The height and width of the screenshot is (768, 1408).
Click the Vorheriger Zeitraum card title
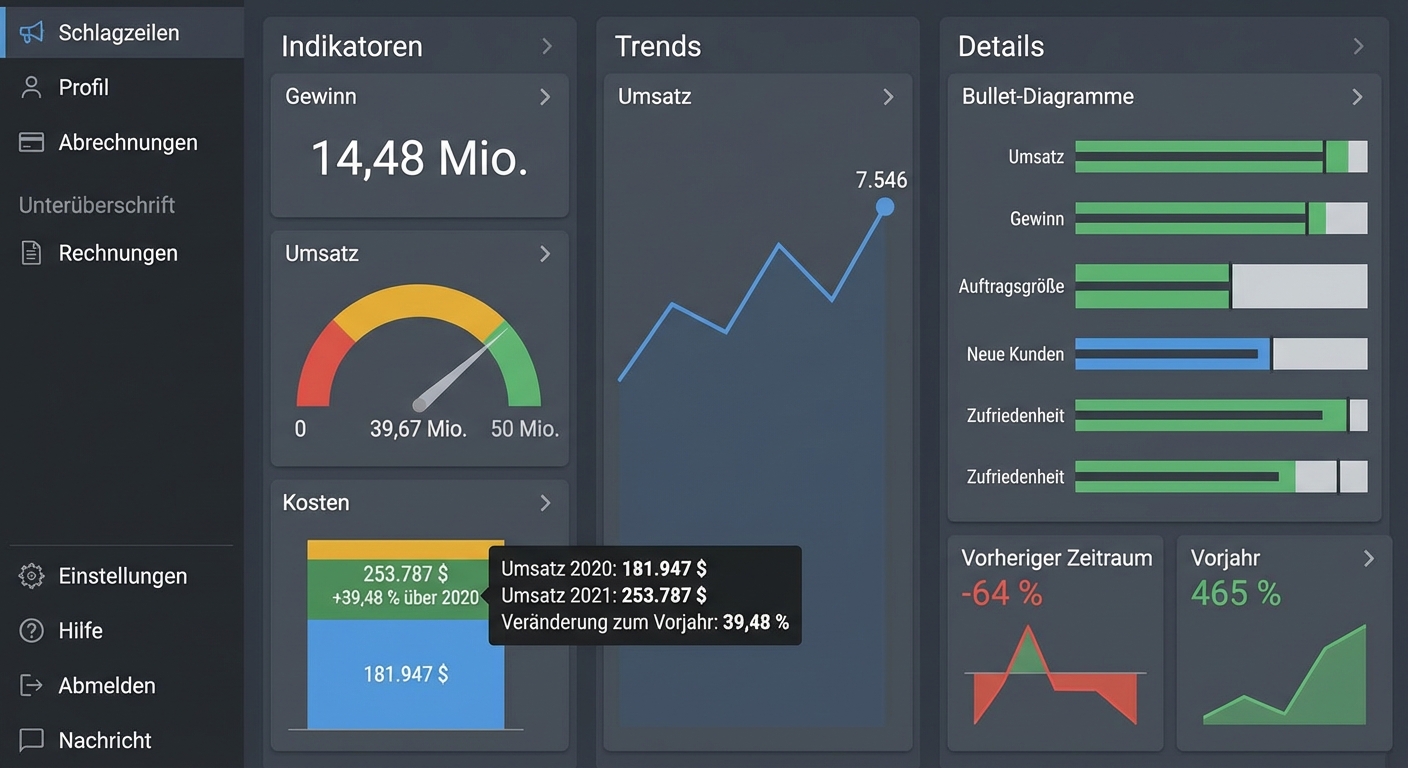pos(1056,558)
